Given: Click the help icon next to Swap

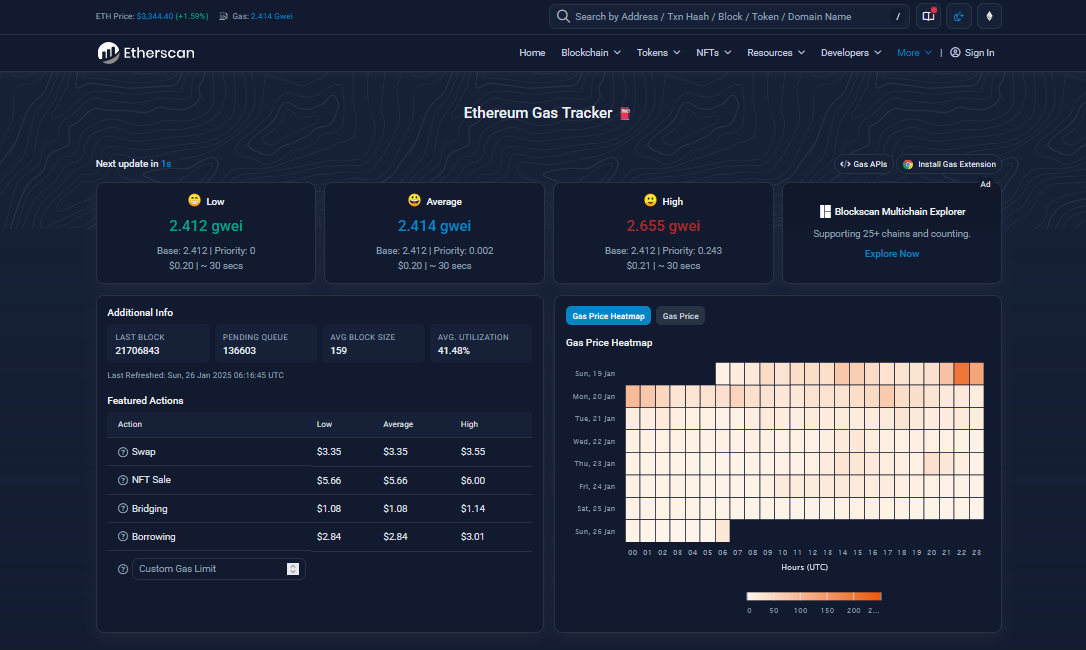Looking at the screenshot, I should coord(123,452).
